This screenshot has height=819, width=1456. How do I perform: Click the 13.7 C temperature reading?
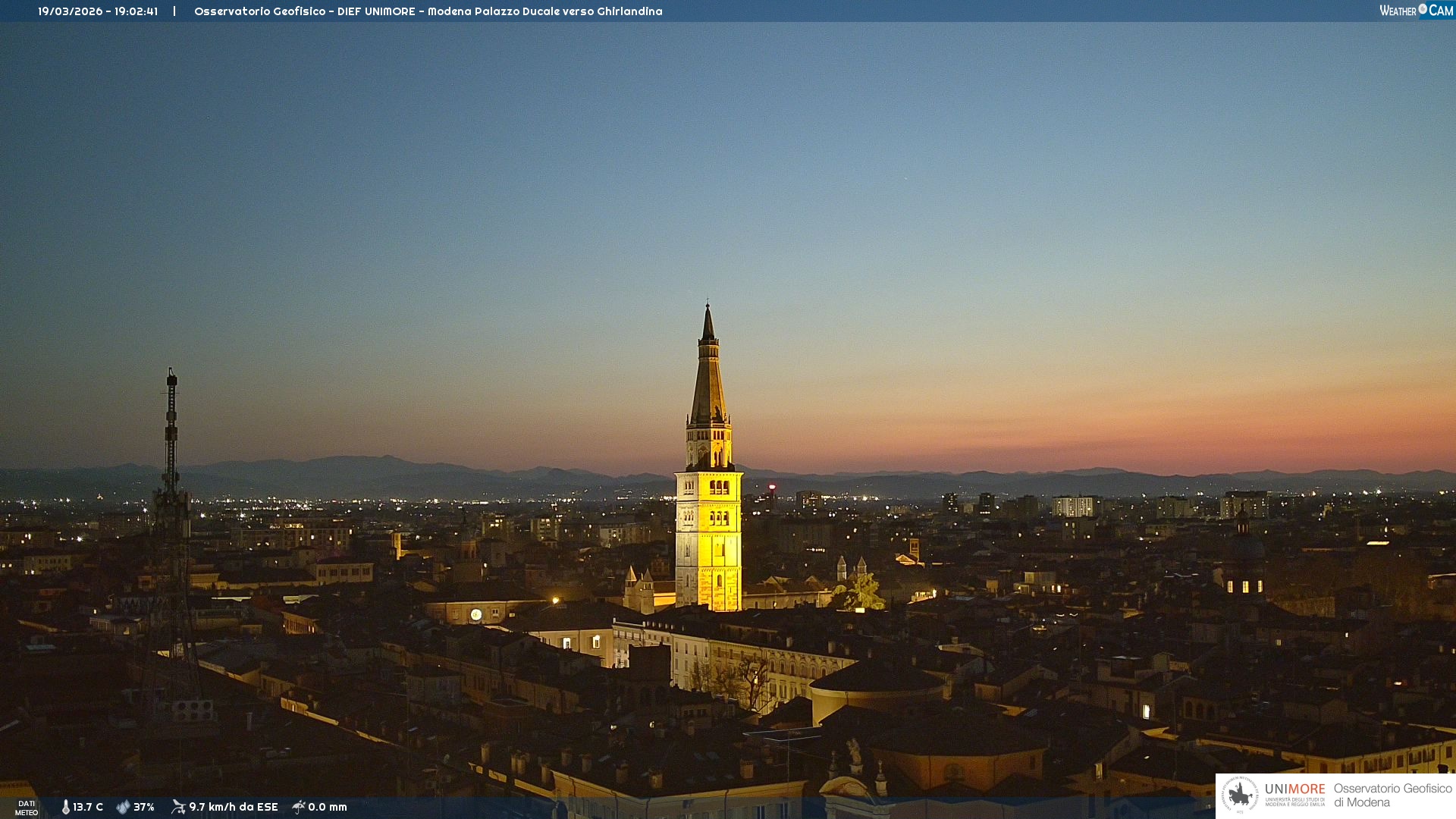[x=88, y=807]
